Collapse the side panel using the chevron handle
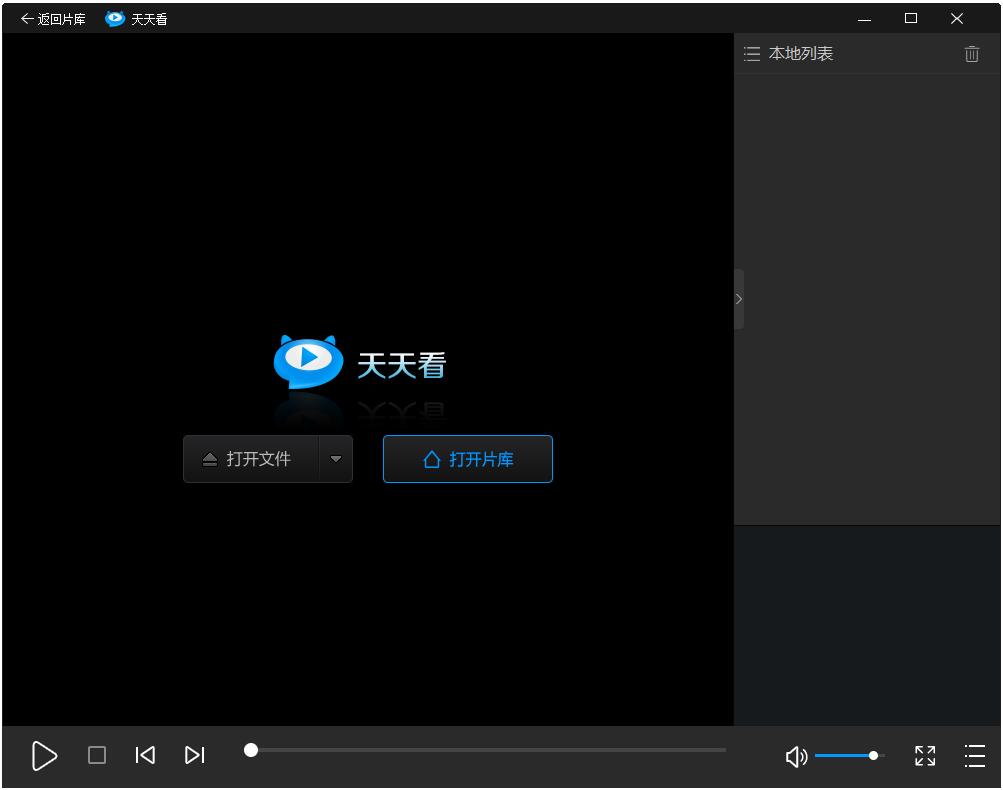The image size is (1003, 790). pyautogui.click(x=739, y=299)
